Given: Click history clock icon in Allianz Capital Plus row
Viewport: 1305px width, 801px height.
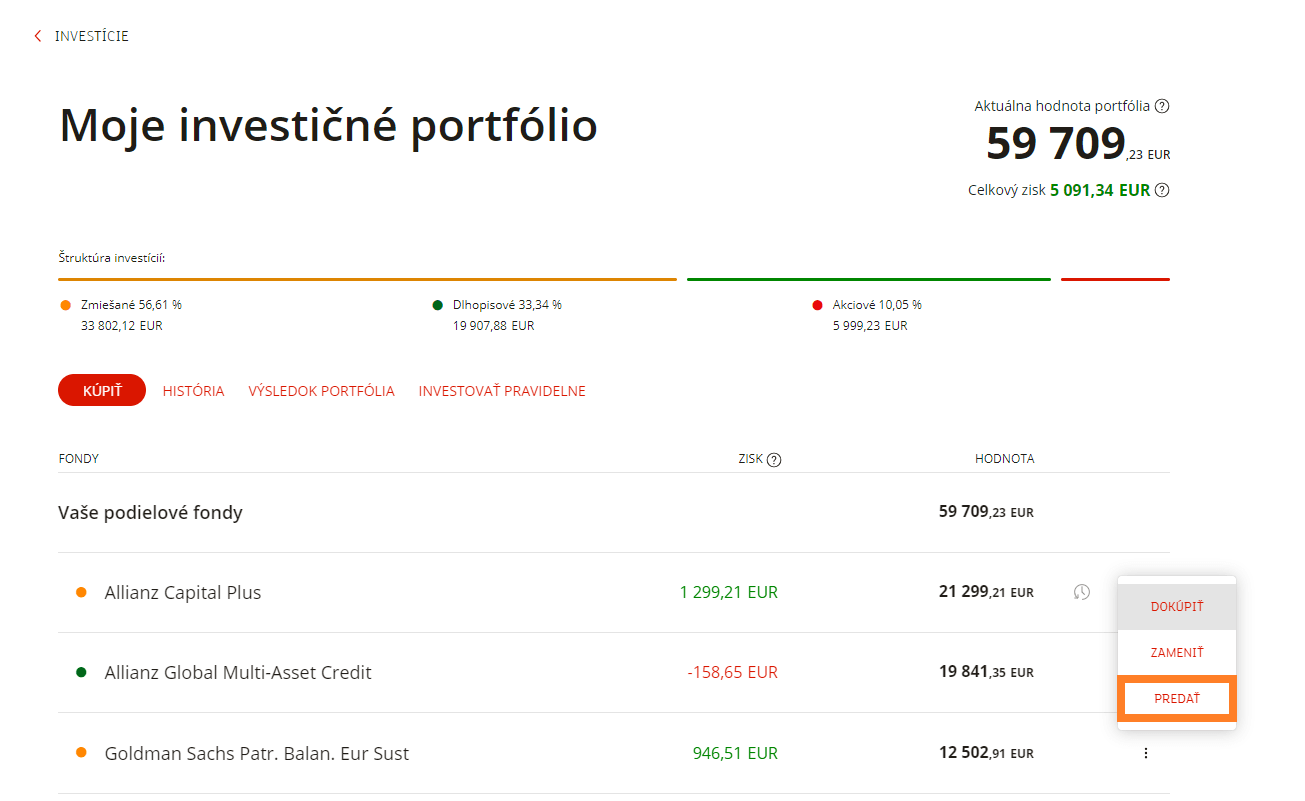Looking at the screenshot, I should click(1081, 592).
